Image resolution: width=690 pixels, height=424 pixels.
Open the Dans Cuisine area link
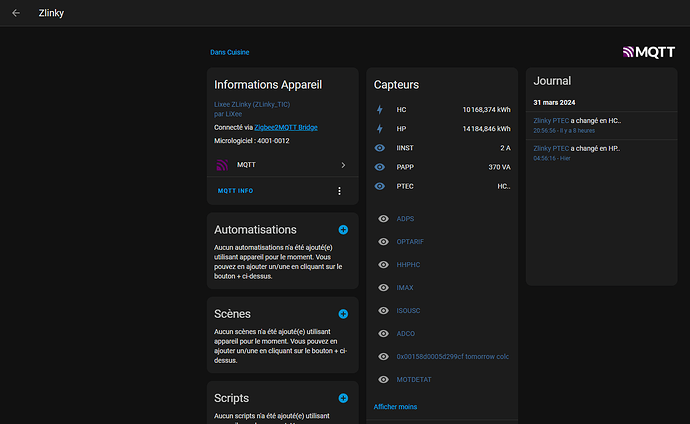tap(229, 52)
